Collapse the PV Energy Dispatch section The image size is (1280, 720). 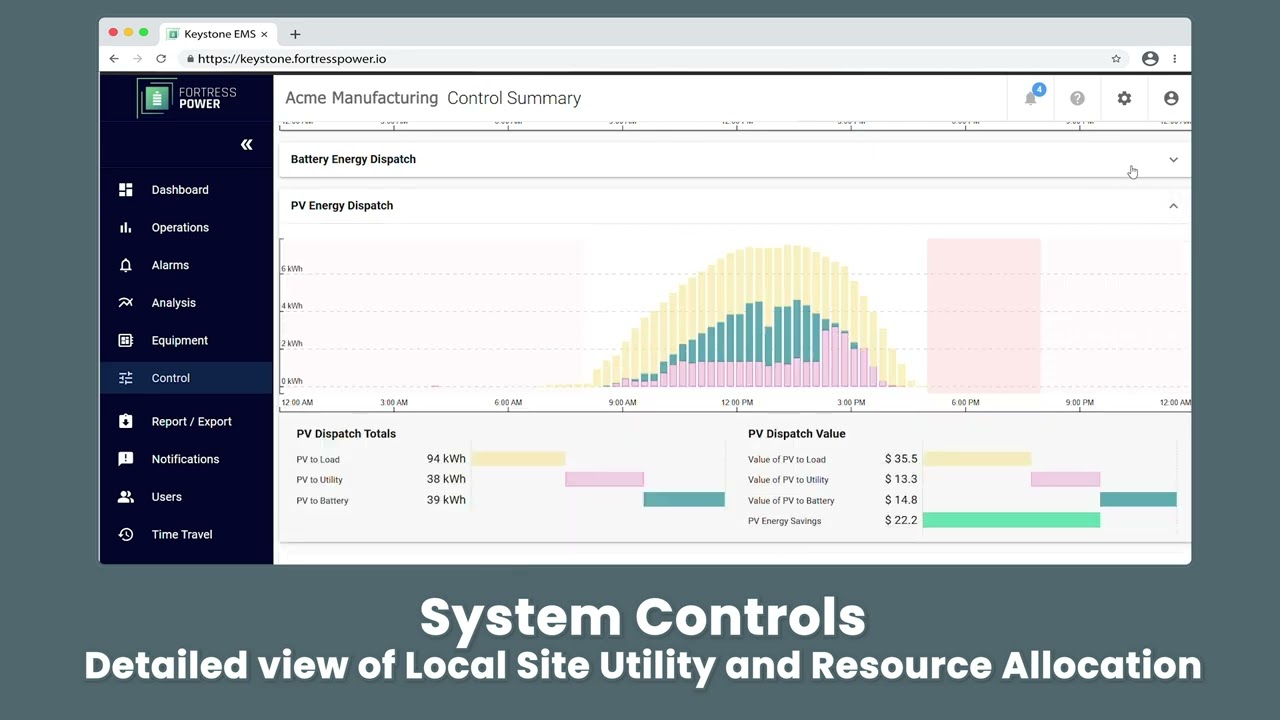[x=1173, y=206]
